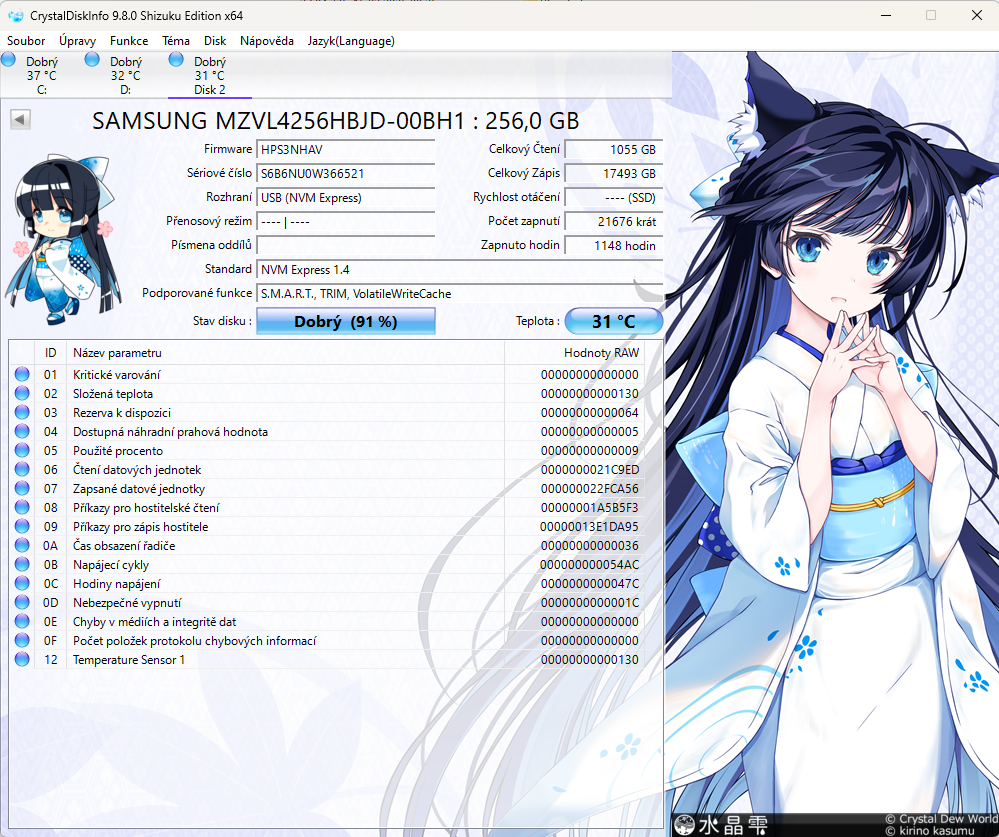Click status orb for Zapsané datové jednotky
The image size is (999, 837).
coord(22,489)
